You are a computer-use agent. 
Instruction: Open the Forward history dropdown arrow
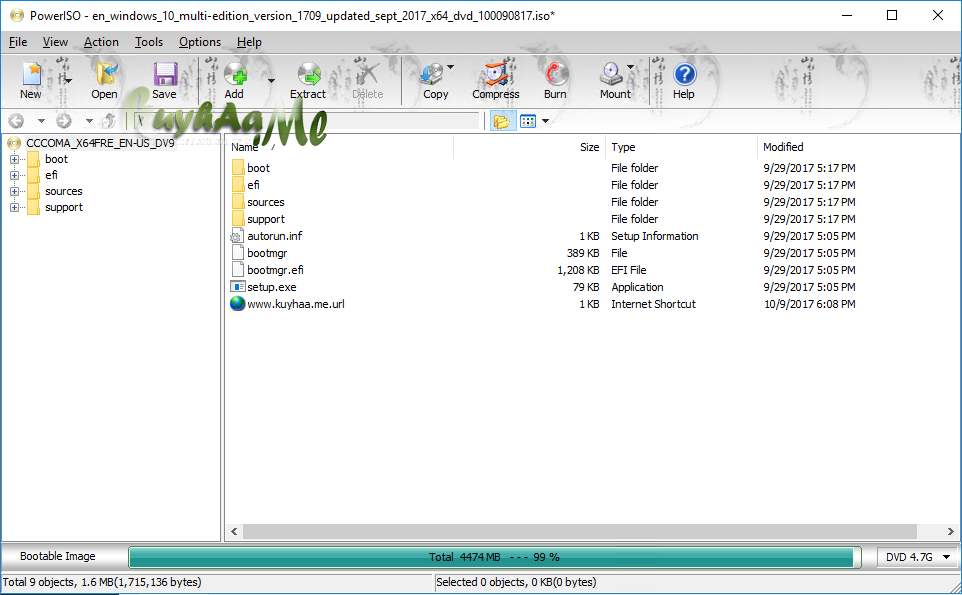click(x=89, y=121)
